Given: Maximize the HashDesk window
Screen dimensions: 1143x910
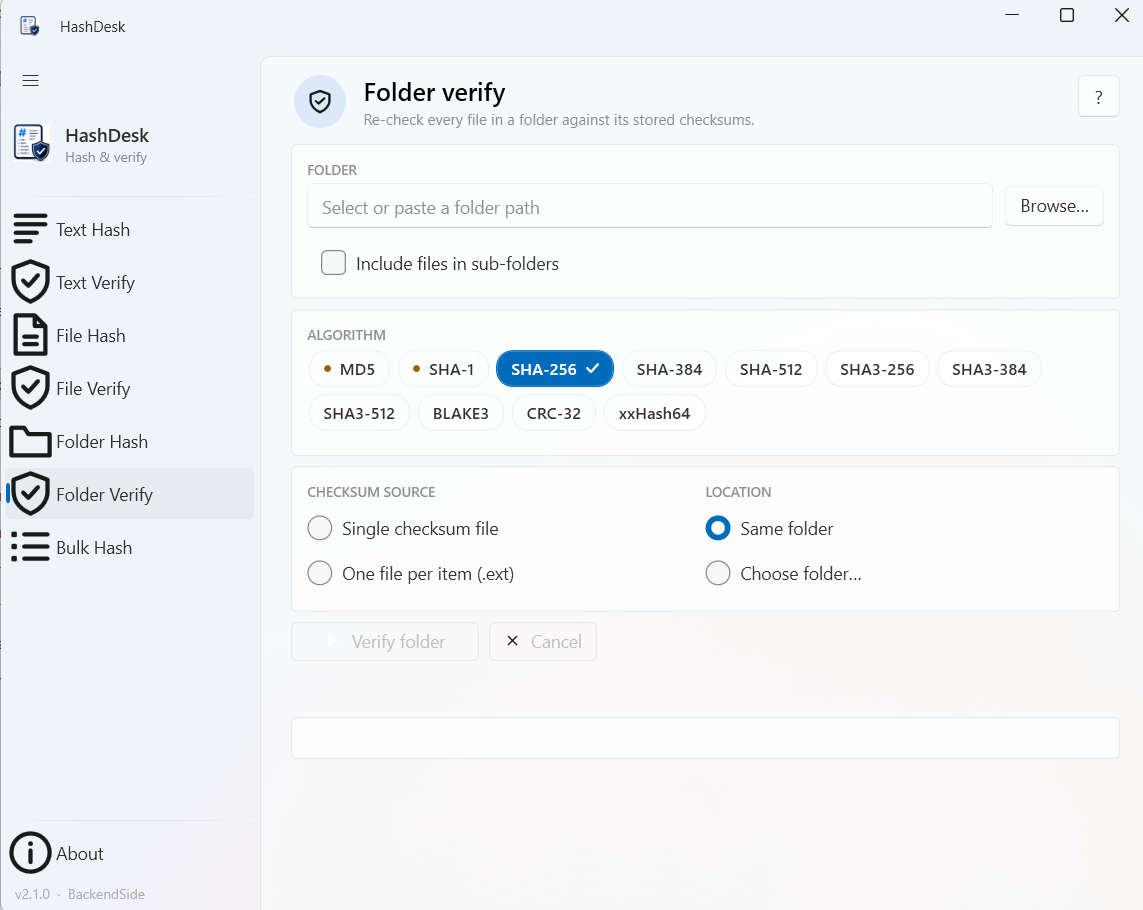Looking at the screenshot, I should [1066, 15].
